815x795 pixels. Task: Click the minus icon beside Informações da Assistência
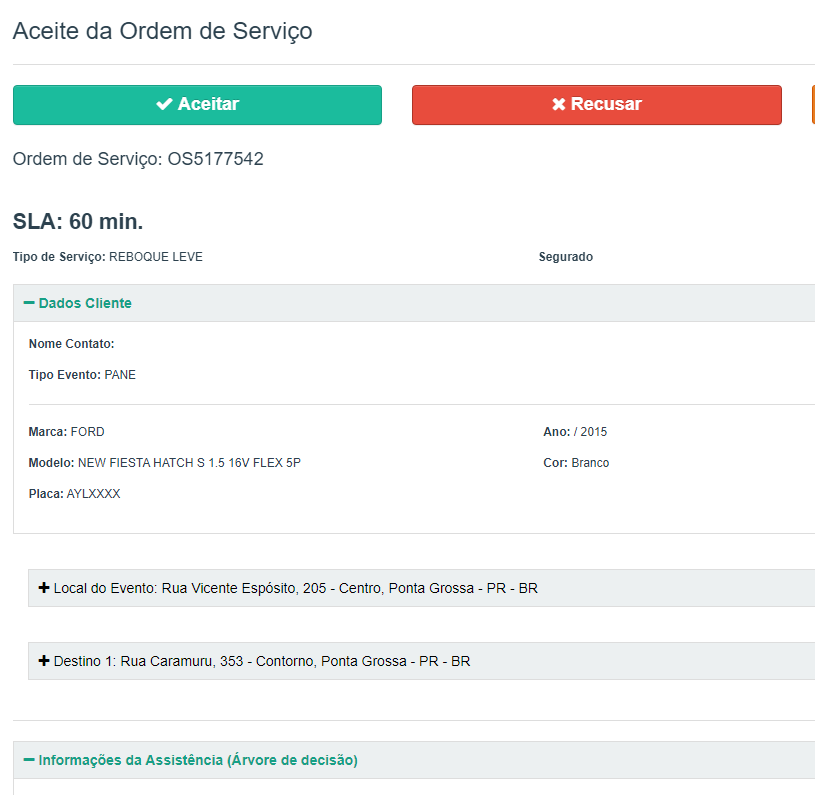(29, 760)
